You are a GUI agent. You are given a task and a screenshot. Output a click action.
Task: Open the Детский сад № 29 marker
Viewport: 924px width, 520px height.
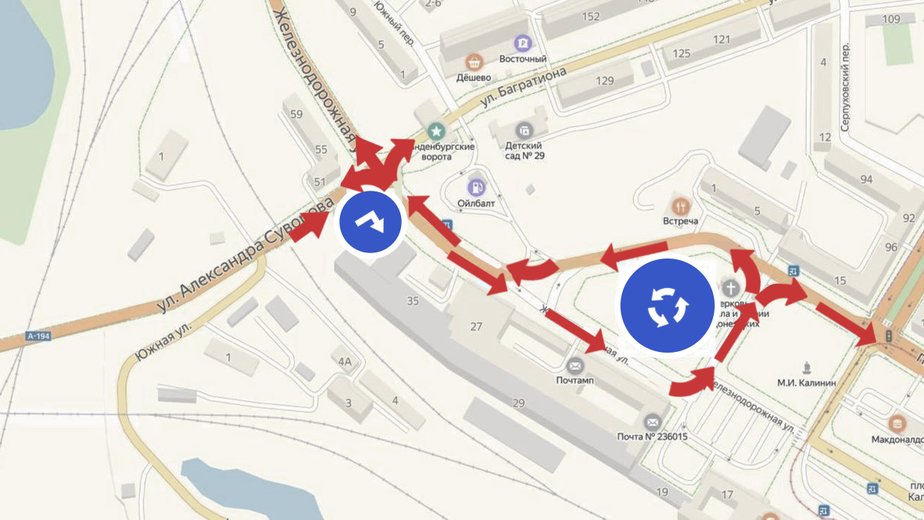click(524, 130)
